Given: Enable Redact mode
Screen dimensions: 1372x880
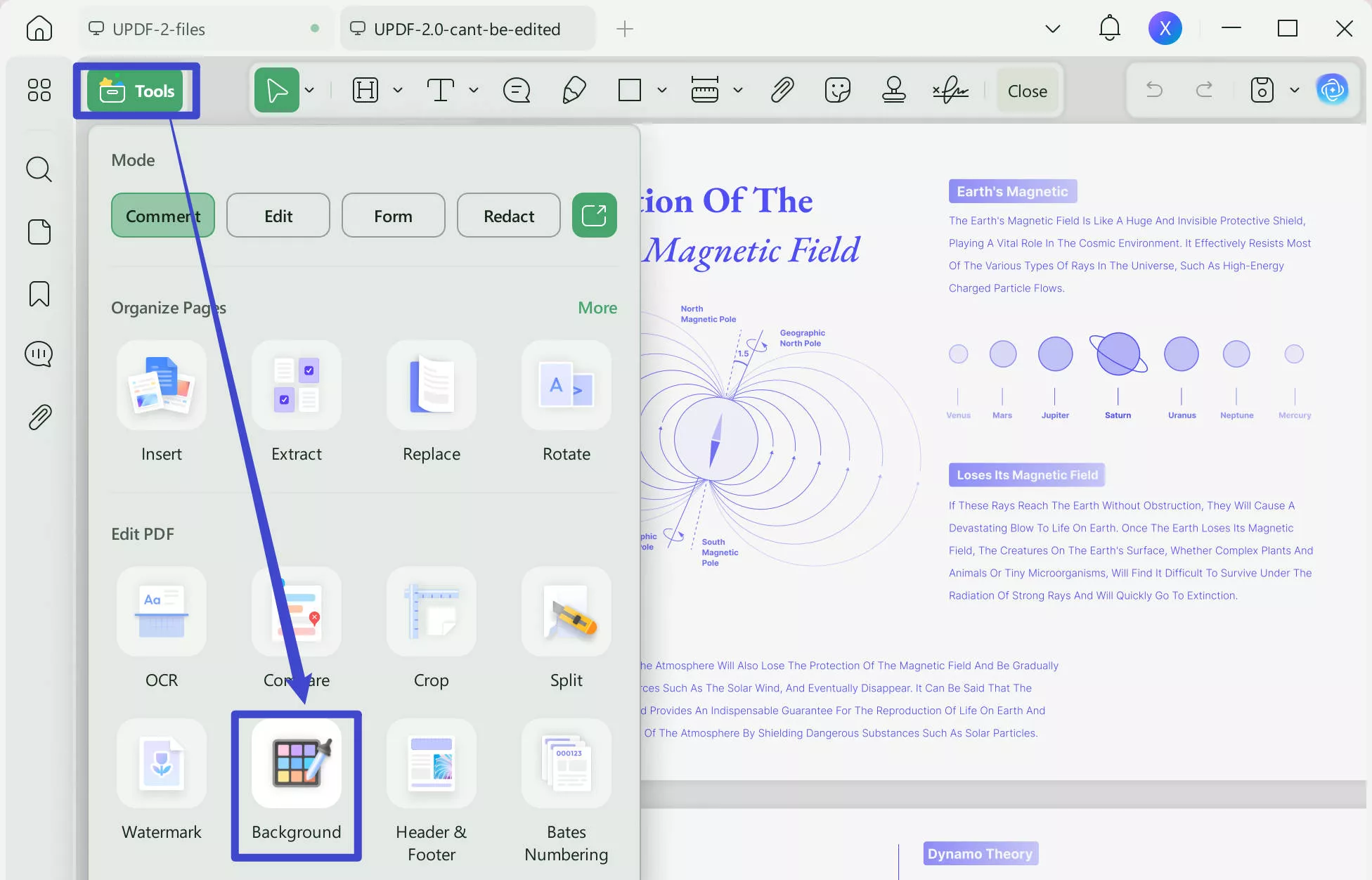Looking at the screenshot, I should [508, 215].
